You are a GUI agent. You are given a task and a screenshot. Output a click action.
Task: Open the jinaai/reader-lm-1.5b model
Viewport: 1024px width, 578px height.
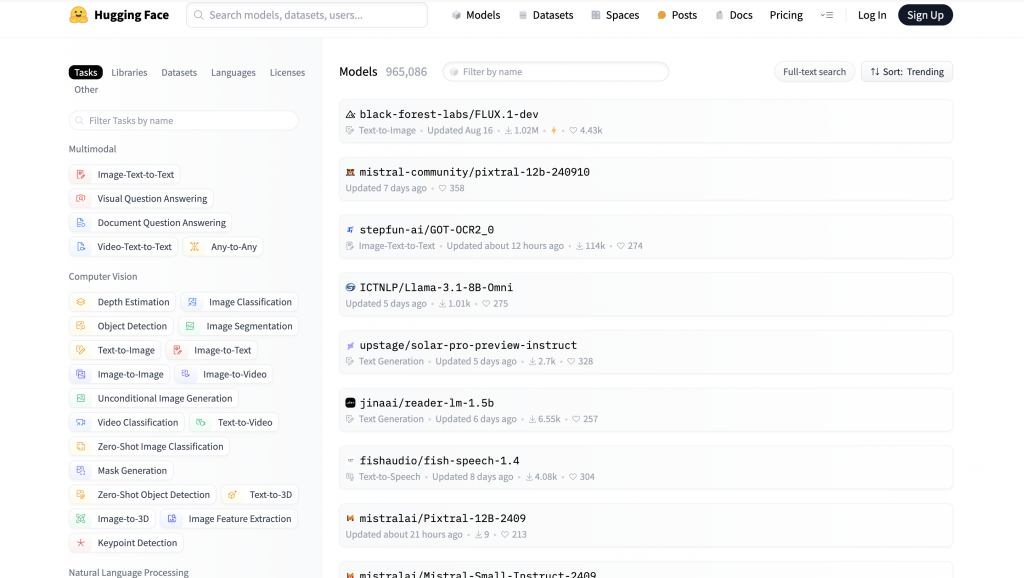coord(645,410)
